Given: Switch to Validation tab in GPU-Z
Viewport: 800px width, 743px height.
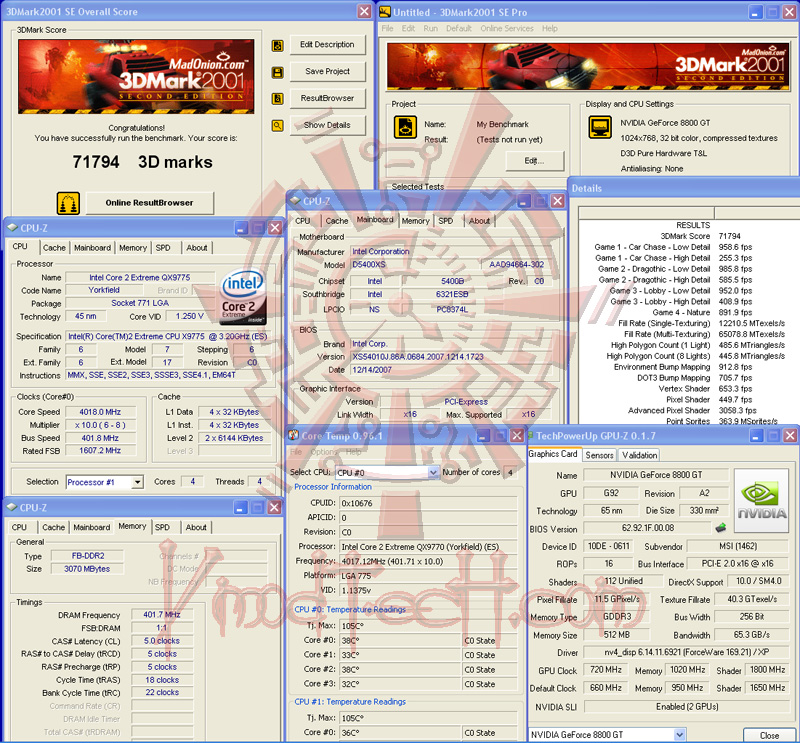Looking at the screenshot, I should pos(639,455).
